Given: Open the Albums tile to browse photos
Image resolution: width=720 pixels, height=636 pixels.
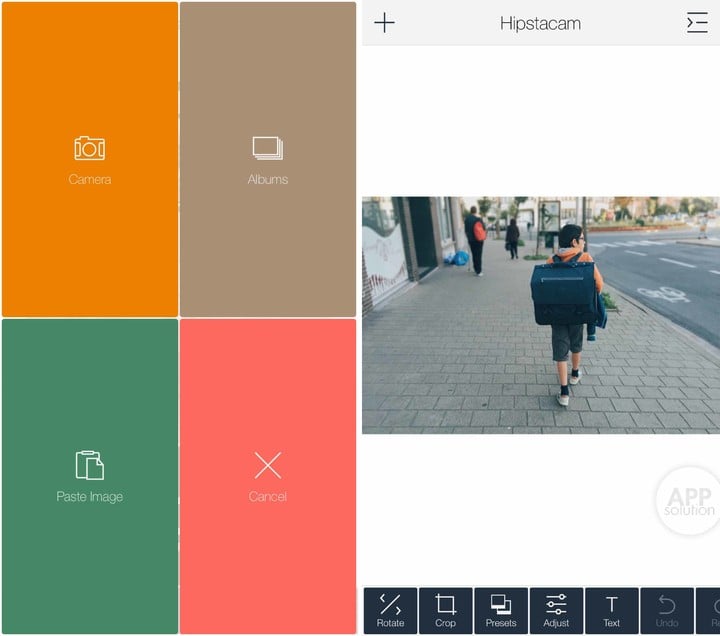Looking at the screenshot, I should click(268, 160).
